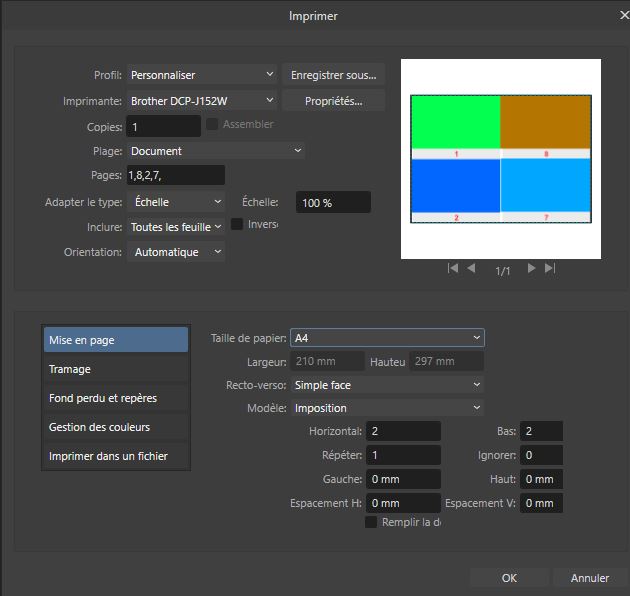Open the Taille de papier dropdown

pyautogui.click(x=387, y=338)
